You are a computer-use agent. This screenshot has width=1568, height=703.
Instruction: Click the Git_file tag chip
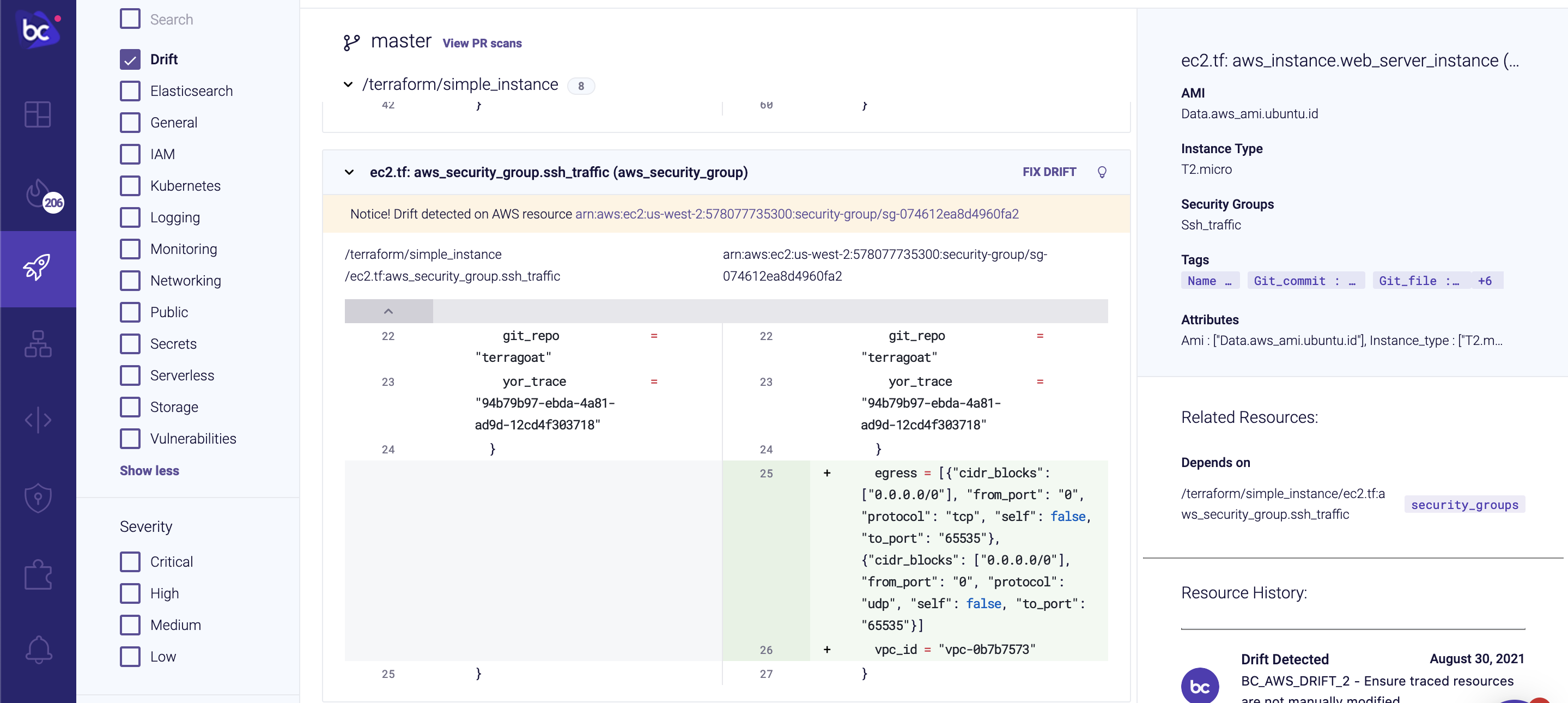[x=1421, y=281]
